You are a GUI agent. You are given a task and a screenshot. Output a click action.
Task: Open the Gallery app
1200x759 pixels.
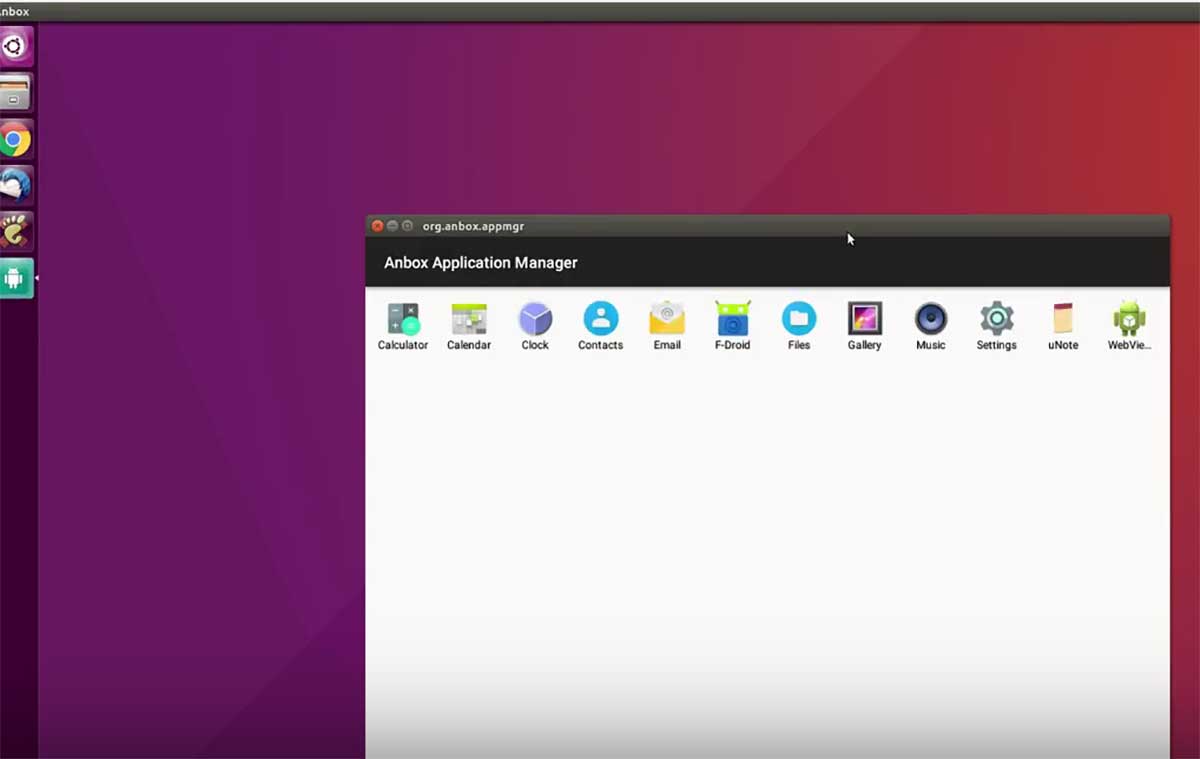[x=864, y=318]
